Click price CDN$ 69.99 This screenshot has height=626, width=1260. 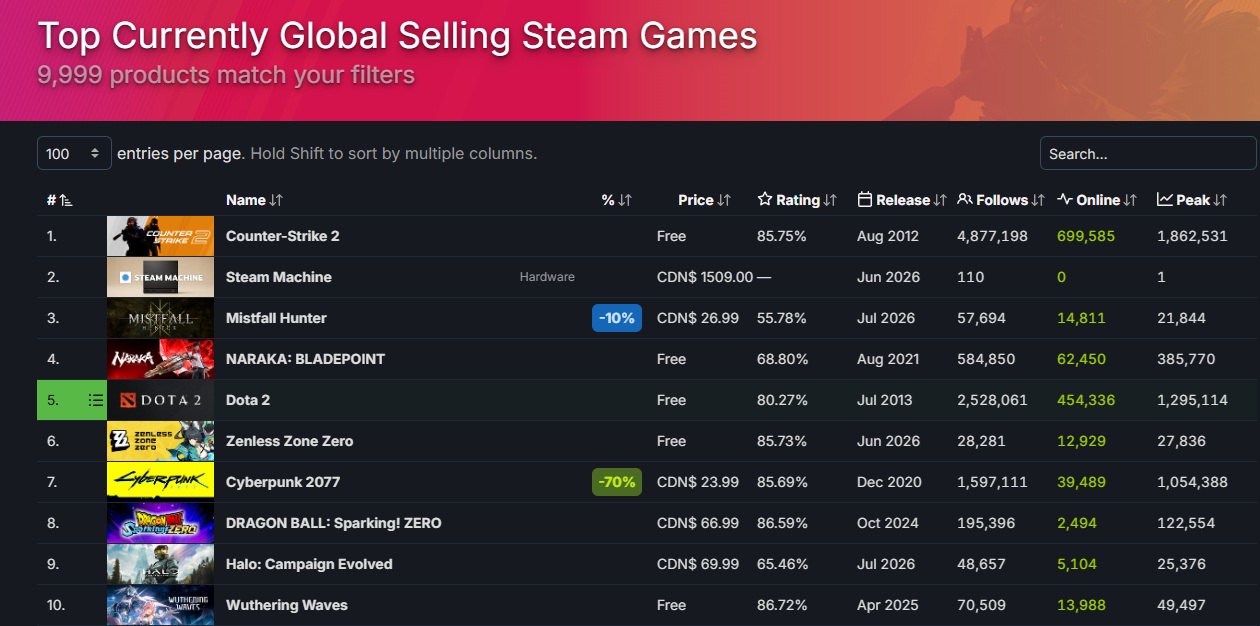tap(698, 564)
